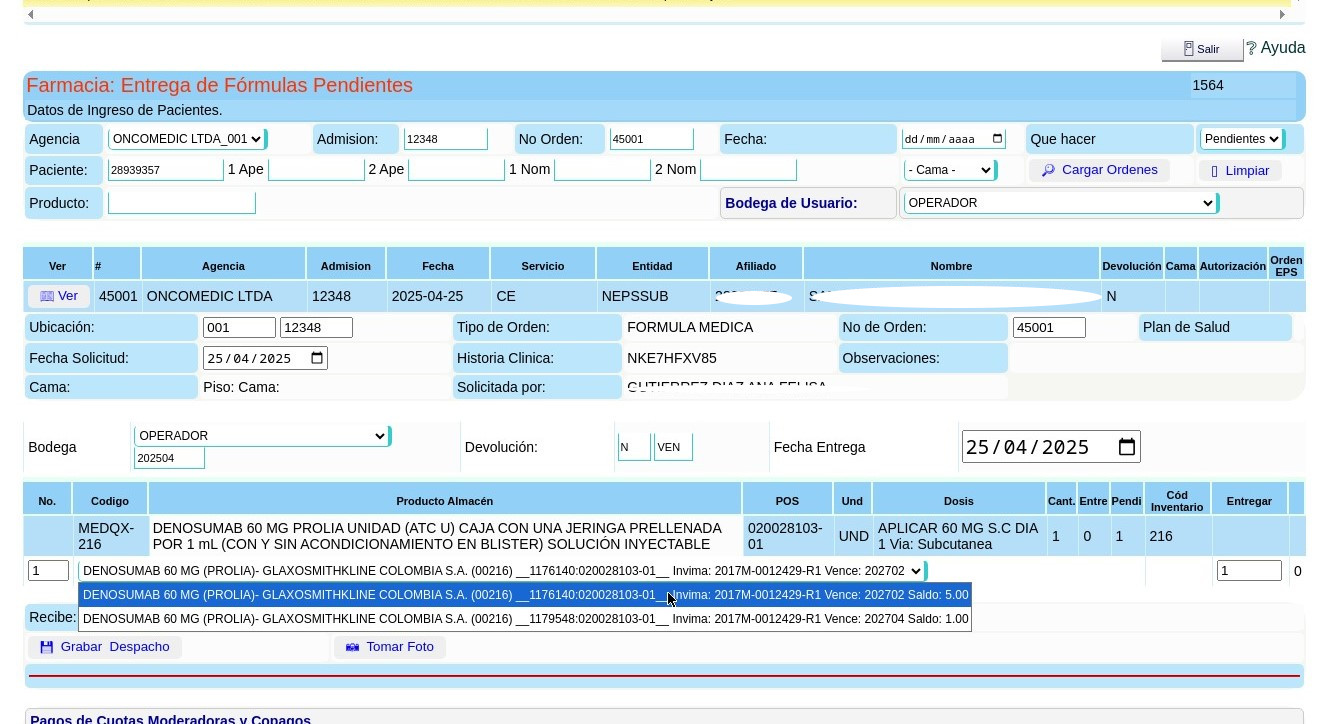Save with Grabar Despacho button

[105, 647]
